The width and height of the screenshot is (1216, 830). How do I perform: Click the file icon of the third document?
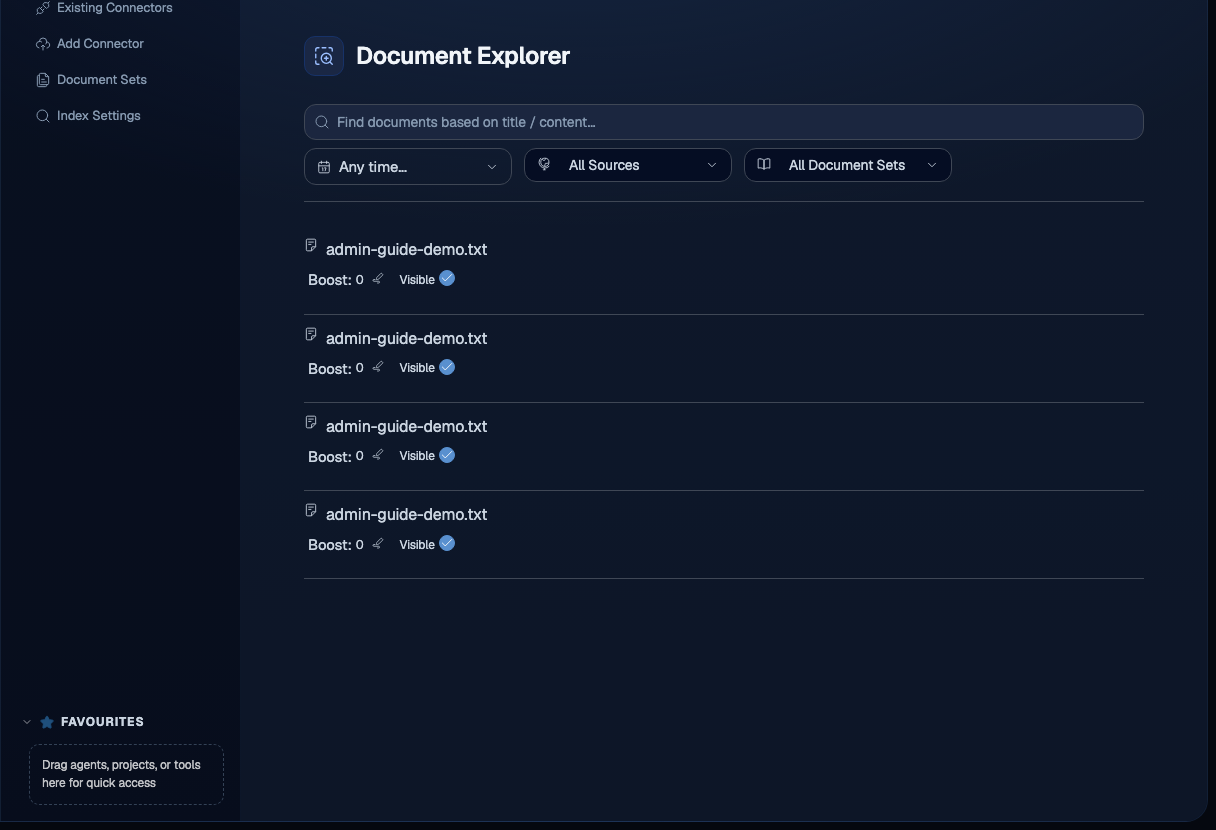[x=311, y=422]
